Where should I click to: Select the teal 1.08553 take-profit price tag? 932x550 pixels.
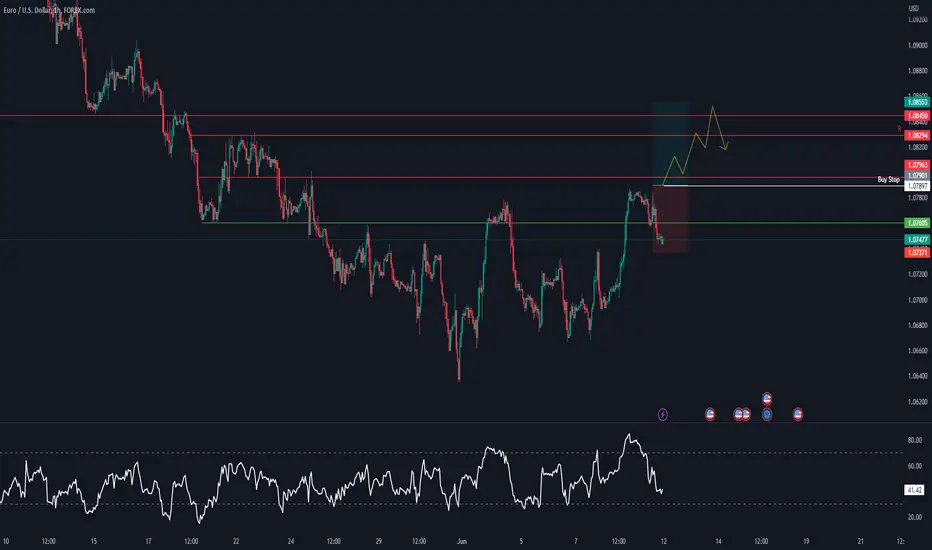(x=917, y=102)
